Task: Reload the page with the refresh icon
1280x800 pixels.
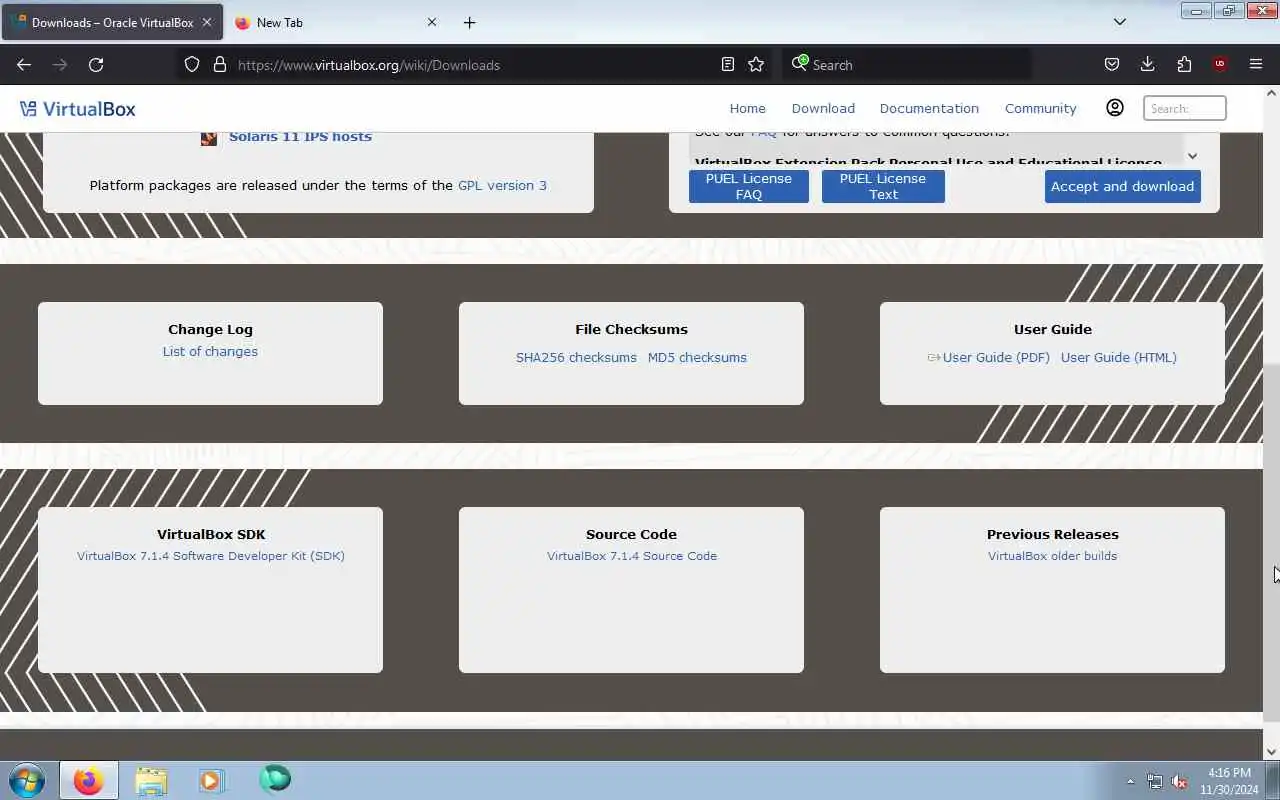Action: point(96,64)
